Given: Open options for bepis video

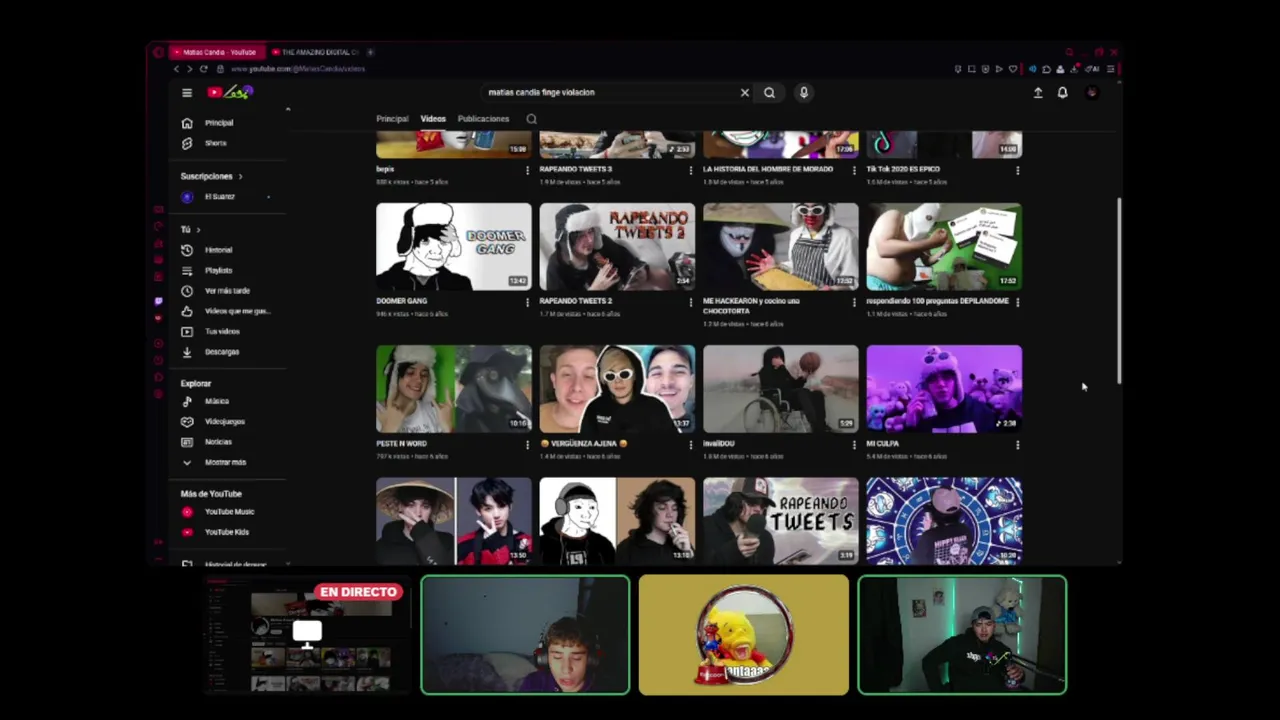Looking at the screenshot, I should pos(527,170).
